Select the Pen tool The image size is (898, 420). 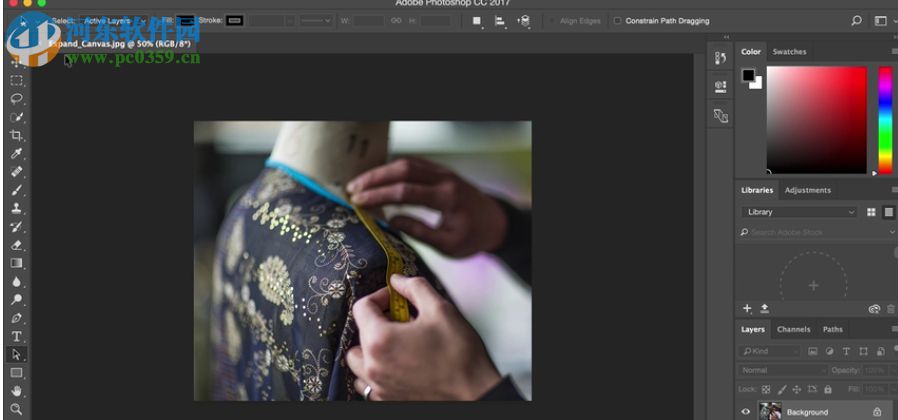tap(16, 318)
